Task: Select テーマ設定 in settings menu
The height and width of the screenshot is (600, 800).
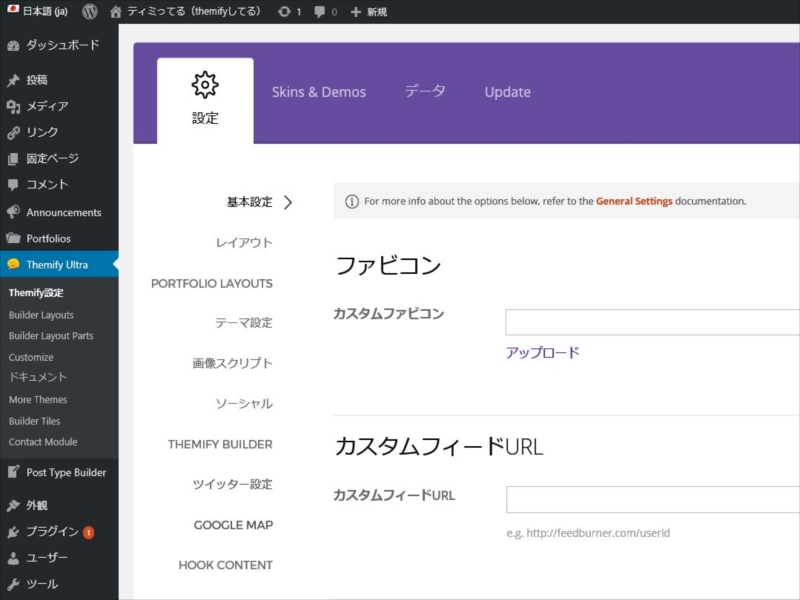Action: click(244, 323)
